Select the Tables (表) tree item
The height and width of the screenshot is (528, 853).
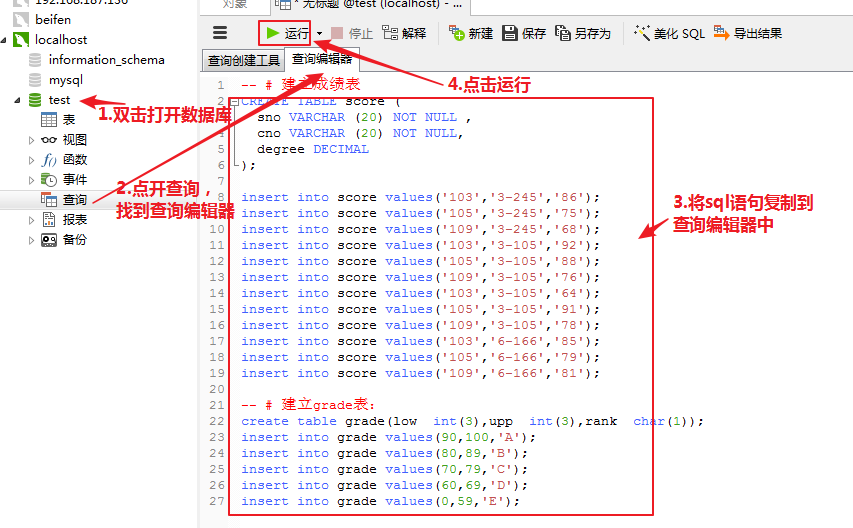click(68, 120)
